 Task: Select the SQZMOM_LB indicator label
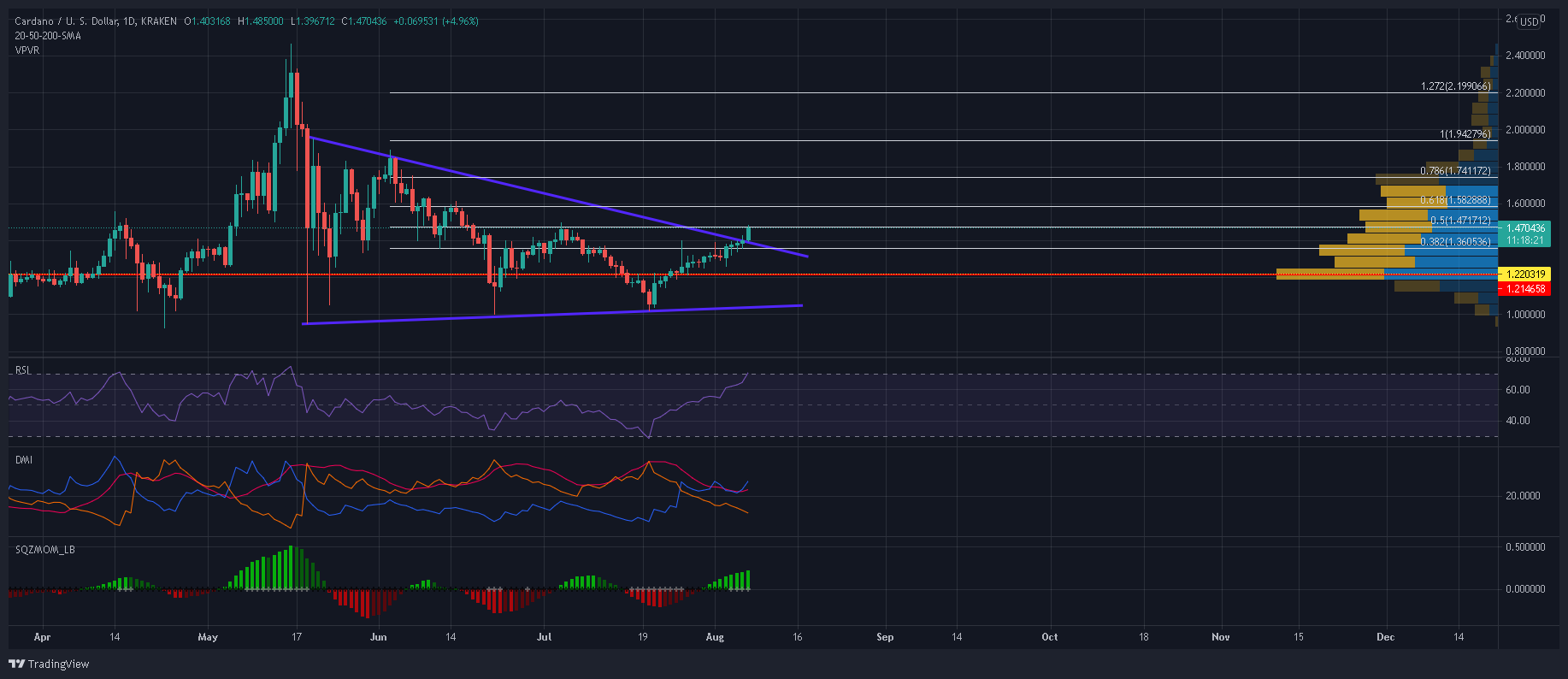45,550
